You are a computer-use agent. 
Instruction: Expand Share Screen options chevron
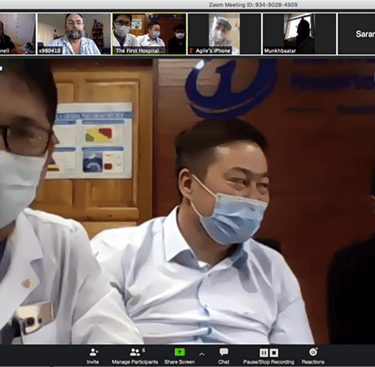pos(202,354)
